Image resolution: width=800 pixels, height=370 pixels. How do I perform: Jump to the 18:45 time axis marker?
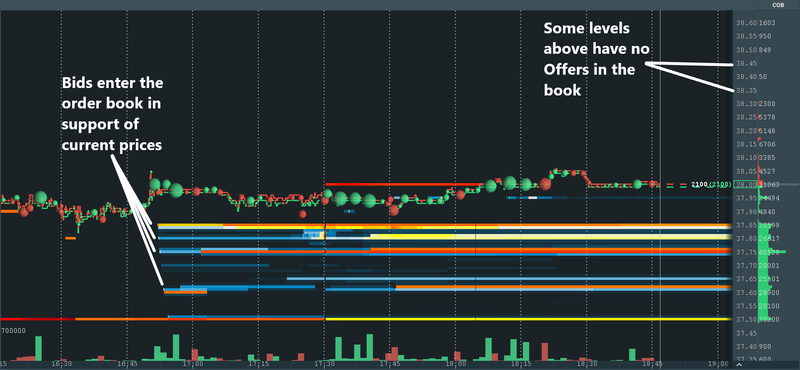pyautogui.click(x=653, y=364)
